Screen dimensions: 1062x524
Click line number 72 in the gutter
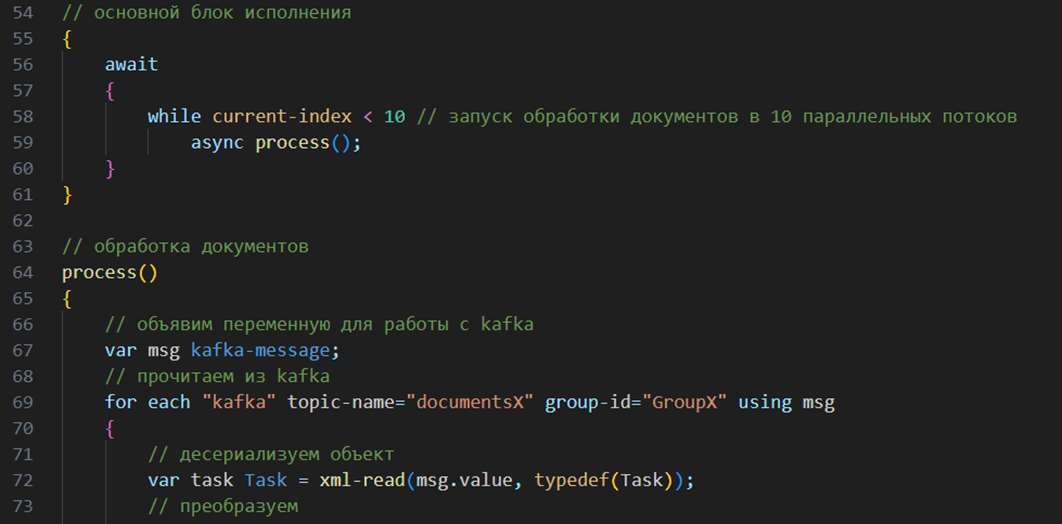[22, 481]
